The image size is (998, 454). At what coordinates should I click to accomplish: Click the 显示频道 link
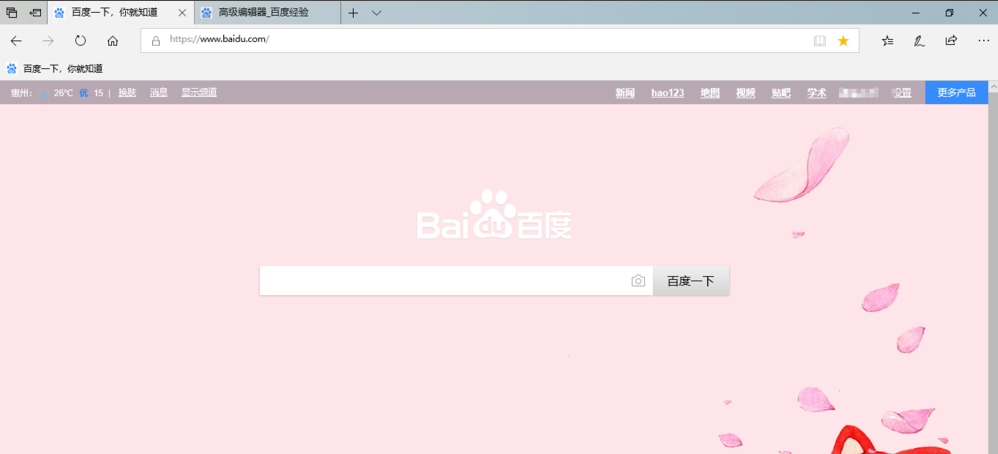pos(199,93)
